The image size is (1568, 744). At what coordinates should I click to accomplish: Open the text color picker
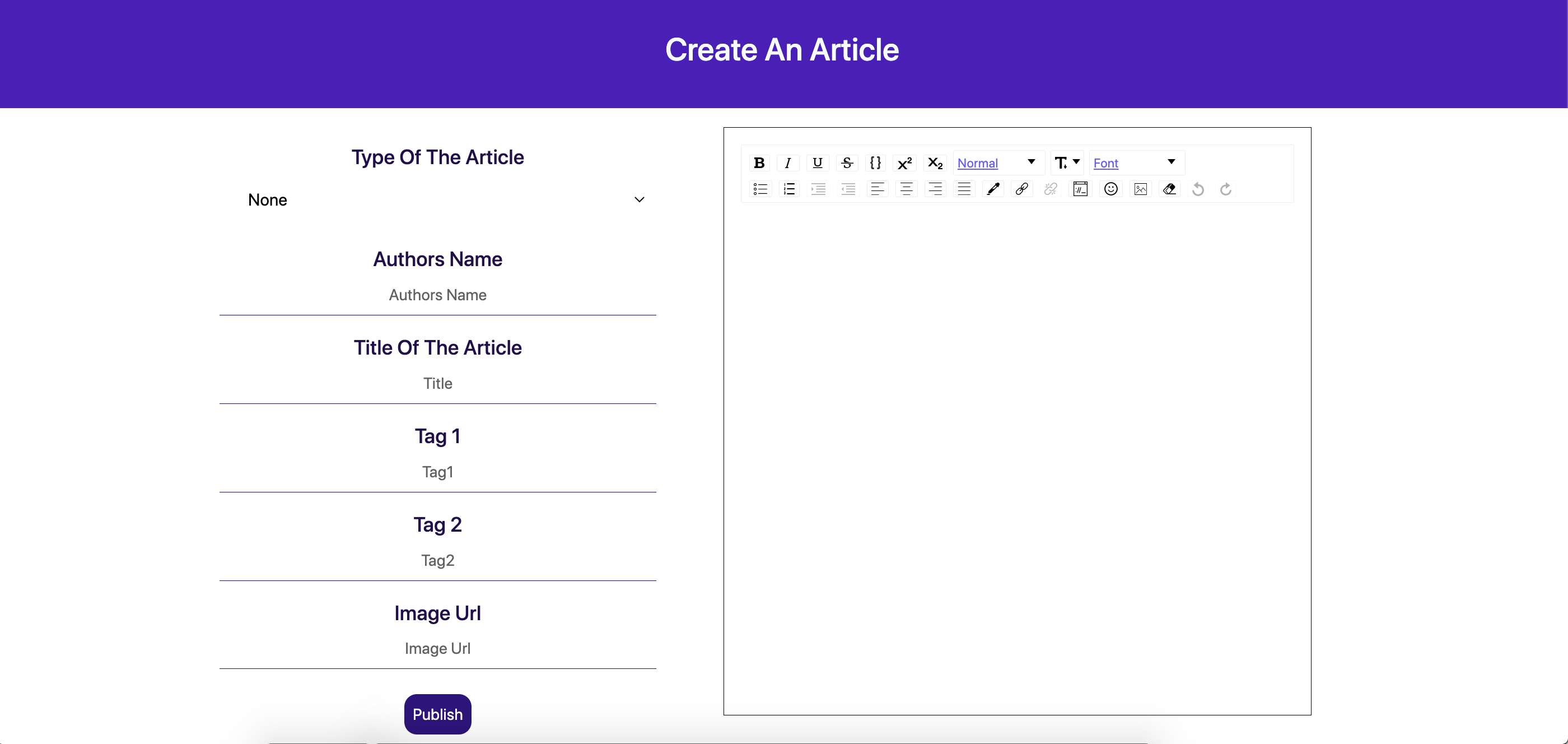point(993,189)
